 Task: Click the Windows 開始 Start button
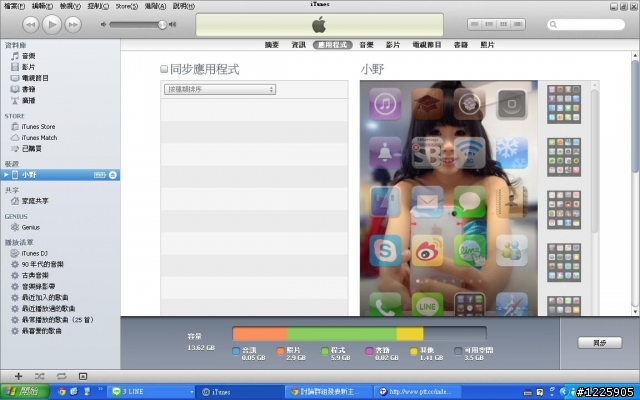pyautogui.click(x=25, y=392)
